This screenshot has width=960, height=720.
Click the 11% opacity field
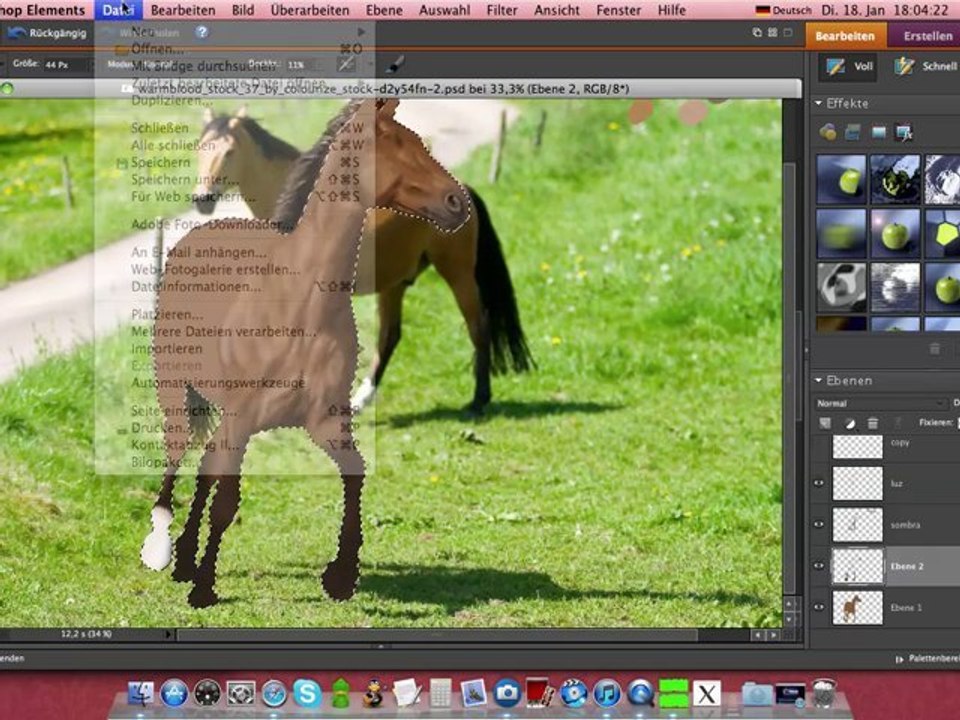click(x=304, y=64)
